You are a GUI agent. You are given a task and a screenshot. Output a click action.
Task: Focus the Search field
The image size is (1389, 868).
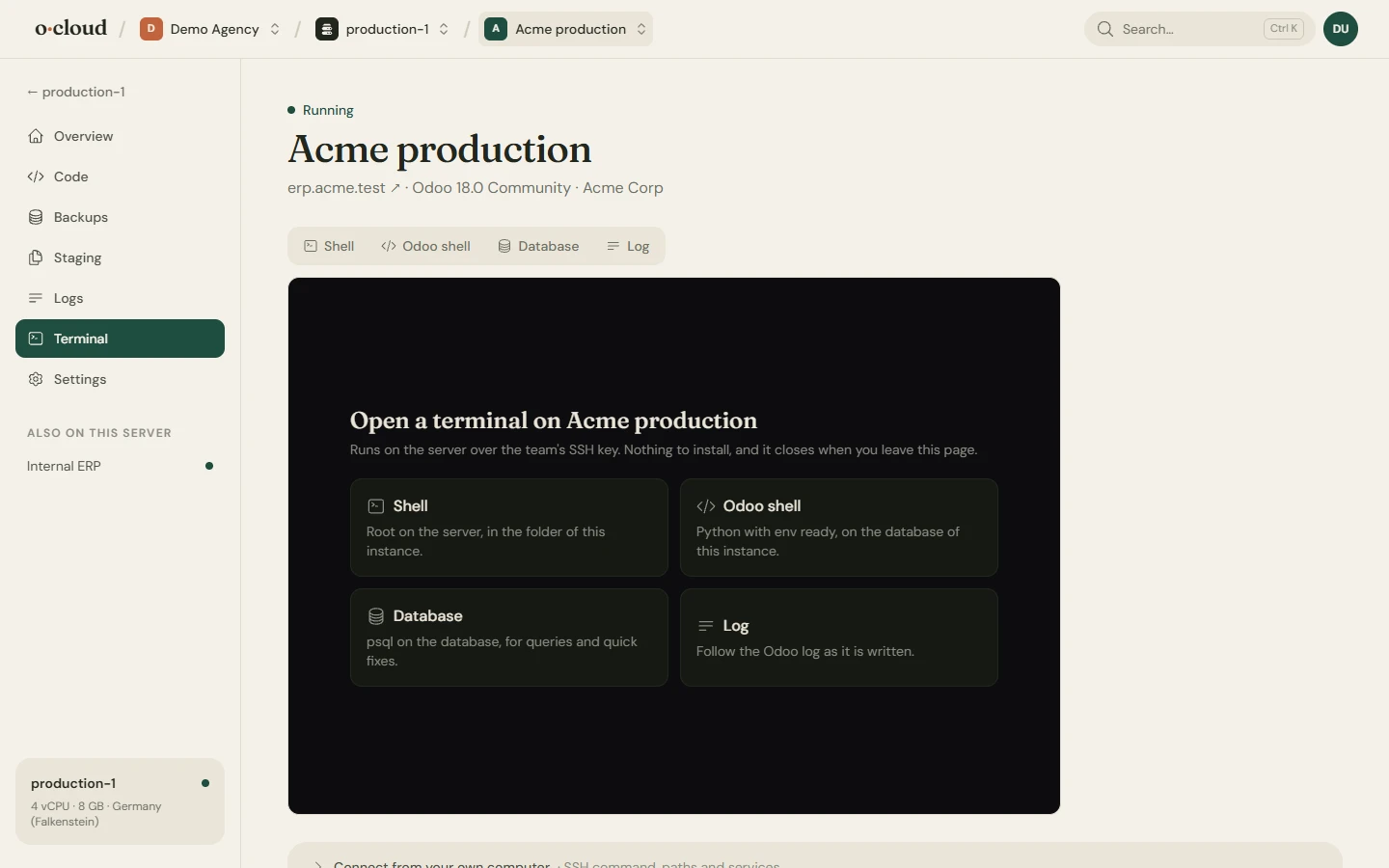coord(1199,29)
